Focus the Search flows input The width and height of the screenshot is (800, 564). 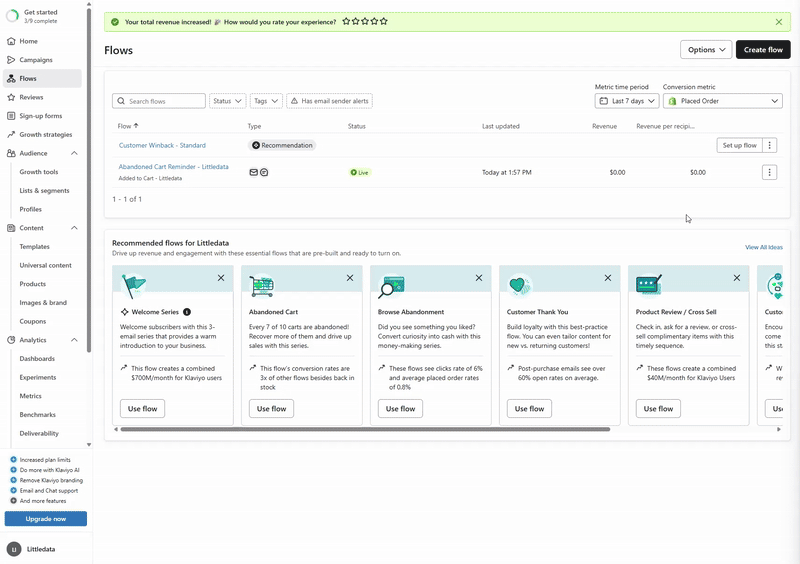click(159, 101)
